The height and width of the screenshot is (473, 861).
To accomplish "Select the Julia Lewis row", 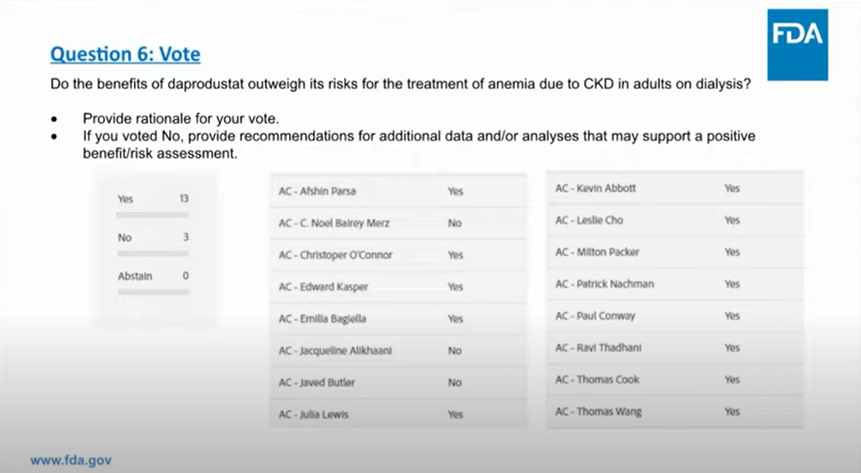I will click(397, 414).
